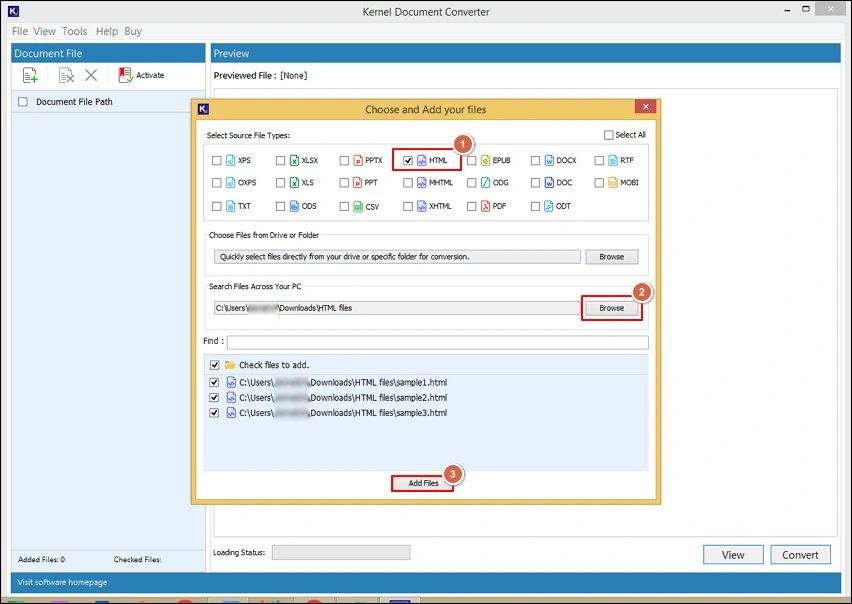Image resolution: width=852 pixels, height=604 pixels.
Task: Click the EPUB file type icon
Action: tap(485, 160)
